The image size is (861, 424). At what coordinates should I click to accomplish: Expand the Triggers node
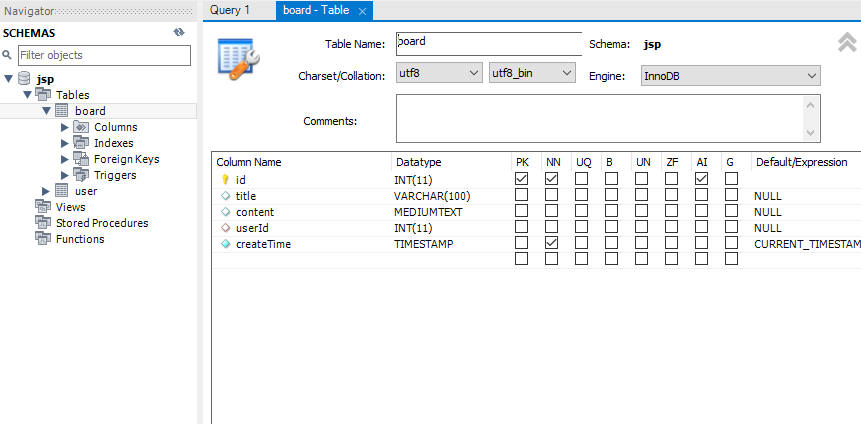[x=65, y=175]
